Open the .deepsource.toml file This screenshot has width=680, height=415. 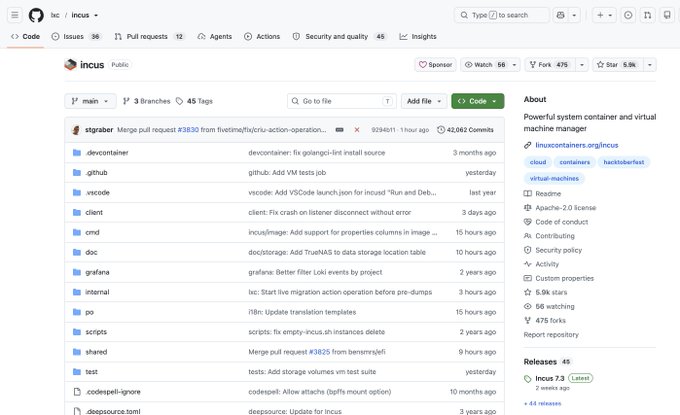[x=113, y=411]
